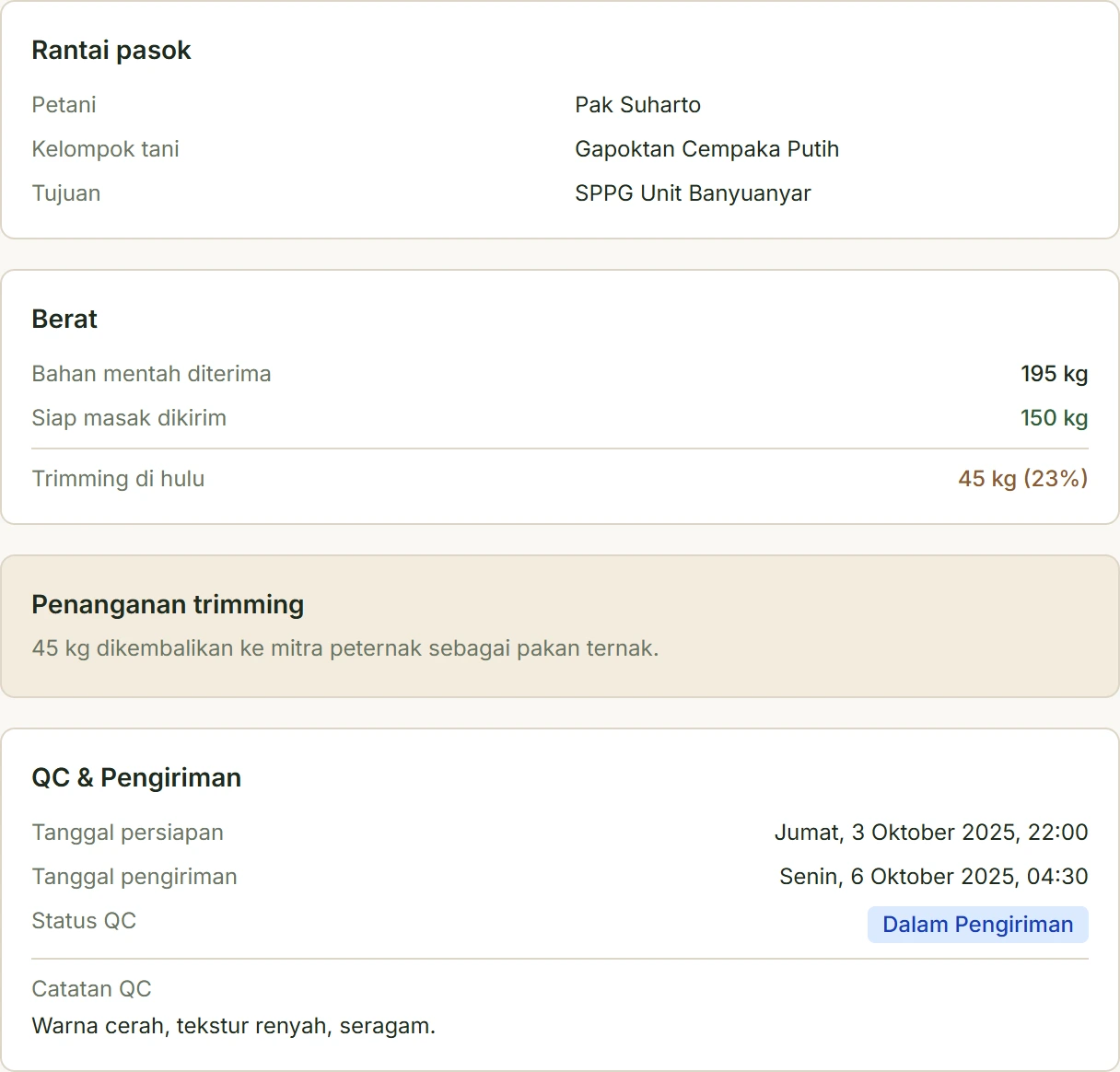
Task: Select the 'Petani' label
Action: click(x=64, y=105)
